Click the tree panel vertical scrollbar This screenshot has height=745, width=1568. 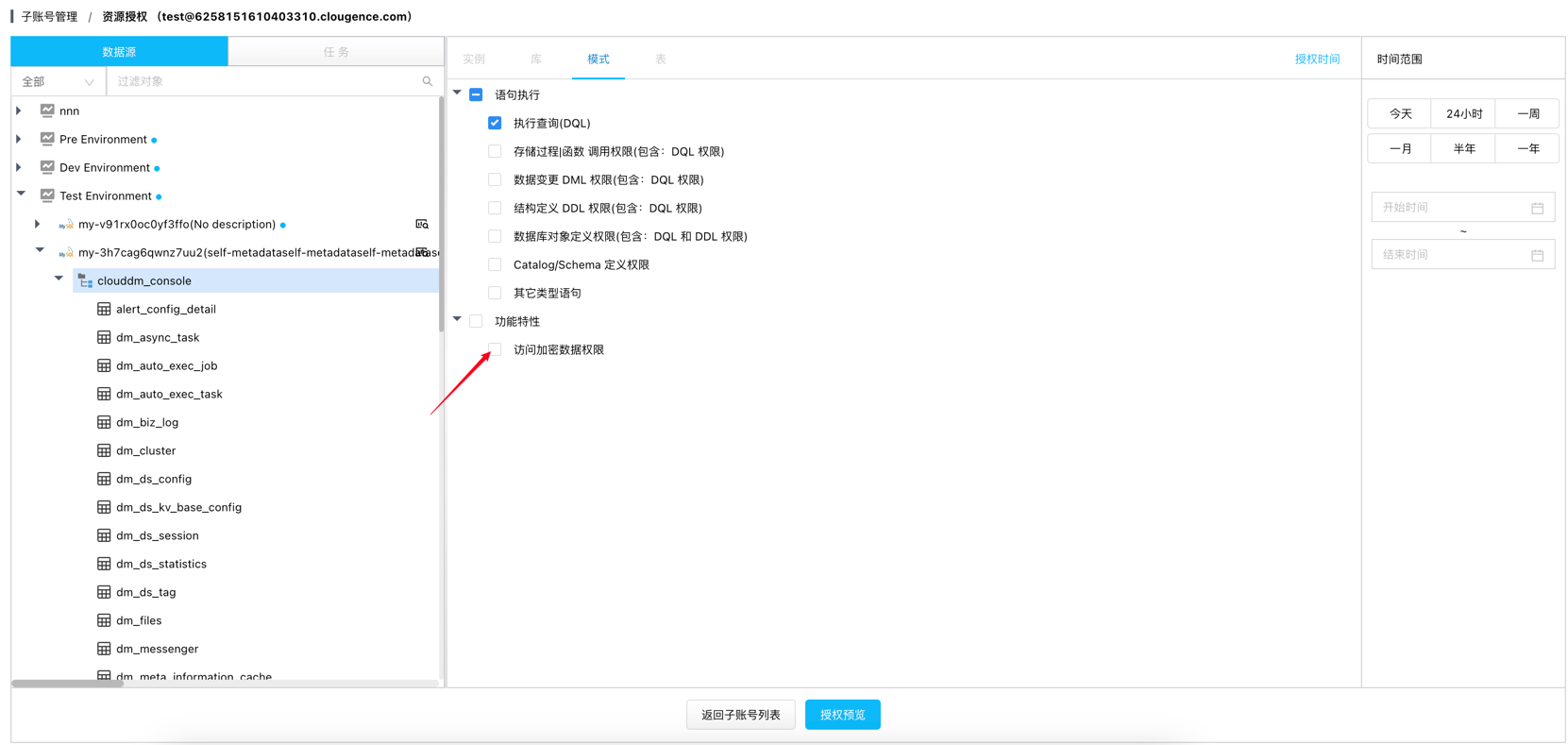pyautogui.click(x=441, y=213)
